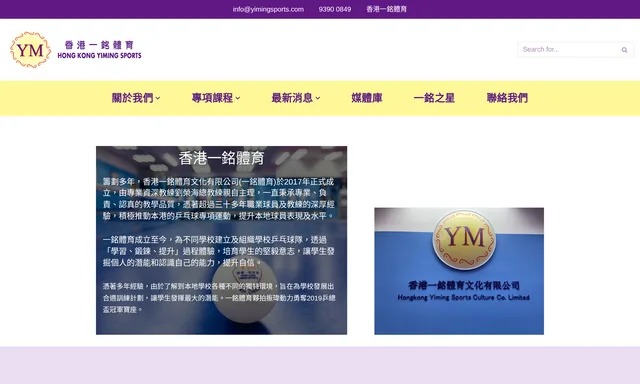Click the YM company sign photo

459,271
